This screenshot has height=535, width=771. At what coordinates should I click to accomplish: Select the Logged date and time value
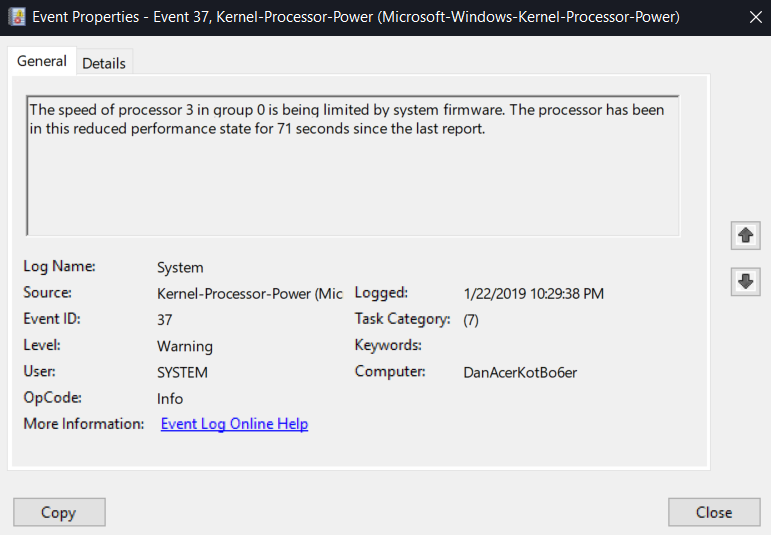click(534, 294)
